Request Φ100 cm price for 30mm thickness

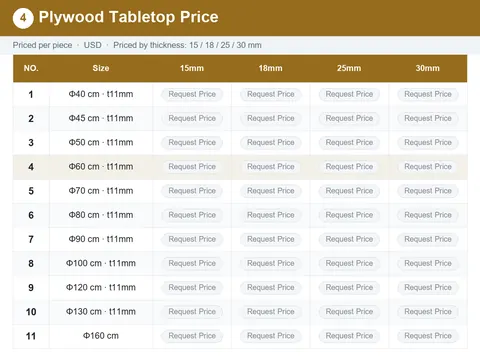(x=428, y=263)
